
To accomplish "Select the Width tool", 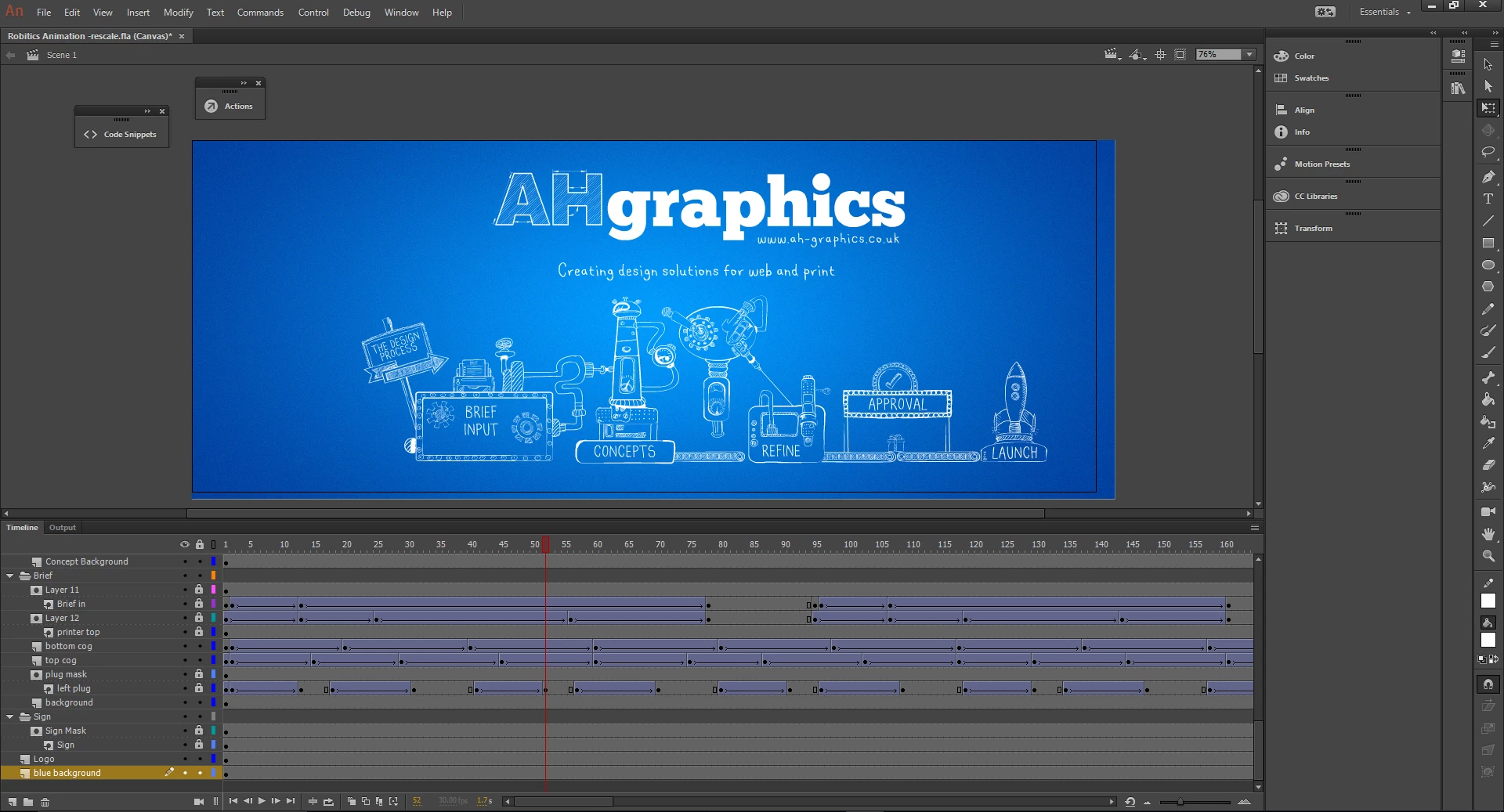I will point(1488,487).
